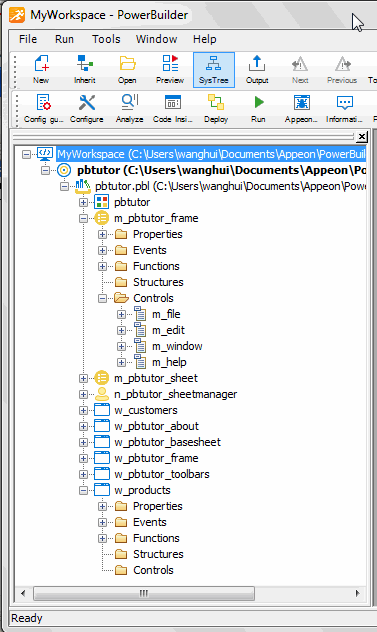Select the w_products tree item
The image size is (377, 632).
[142, 490]
